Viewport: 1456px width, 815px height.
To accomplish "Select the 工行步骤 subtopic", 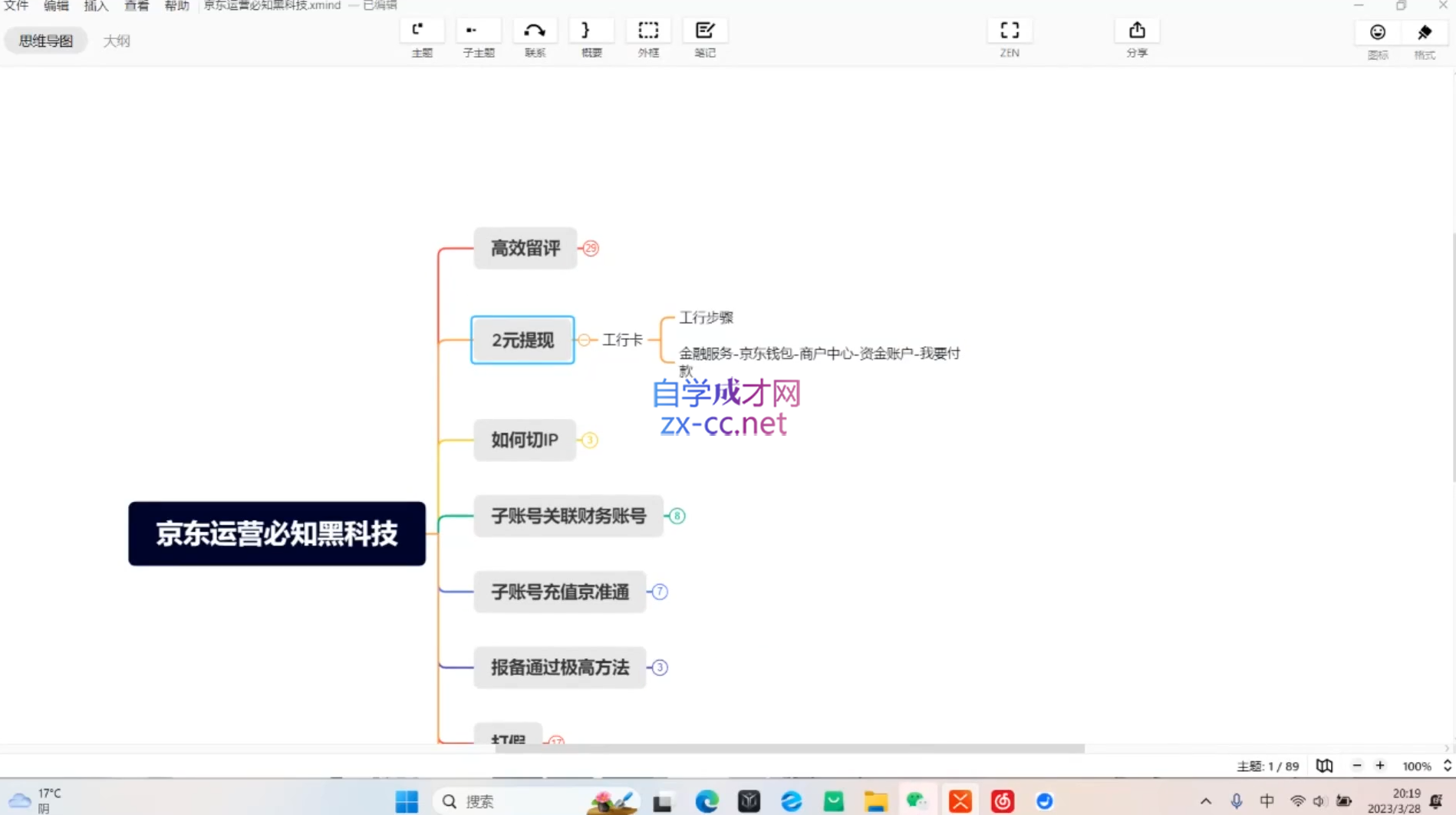I will click(706, 317).
